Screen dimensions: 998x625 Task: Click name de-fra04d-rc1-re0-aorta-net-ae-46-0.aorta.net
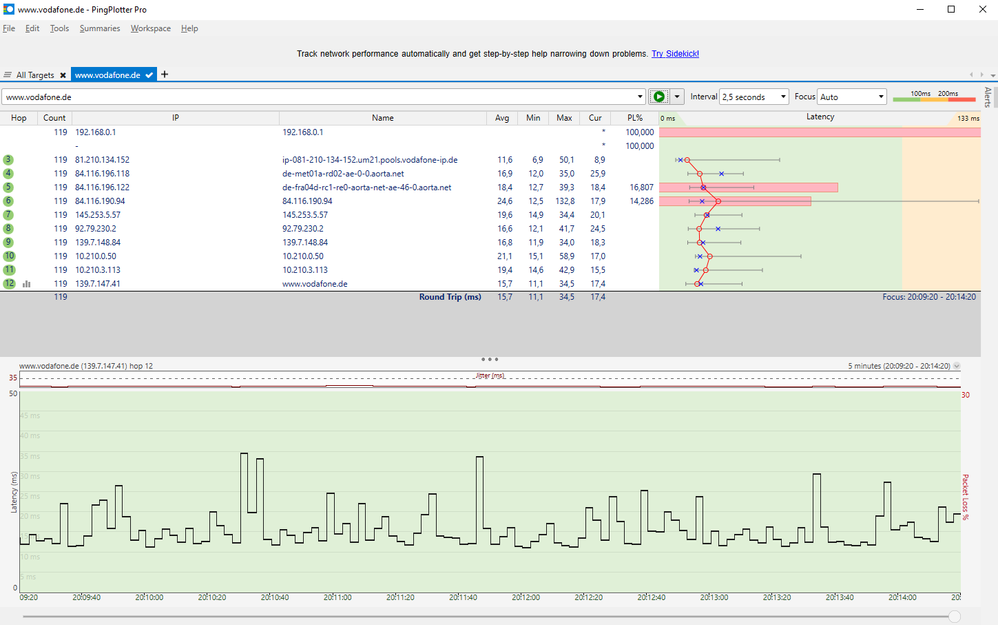pos(367,187)
